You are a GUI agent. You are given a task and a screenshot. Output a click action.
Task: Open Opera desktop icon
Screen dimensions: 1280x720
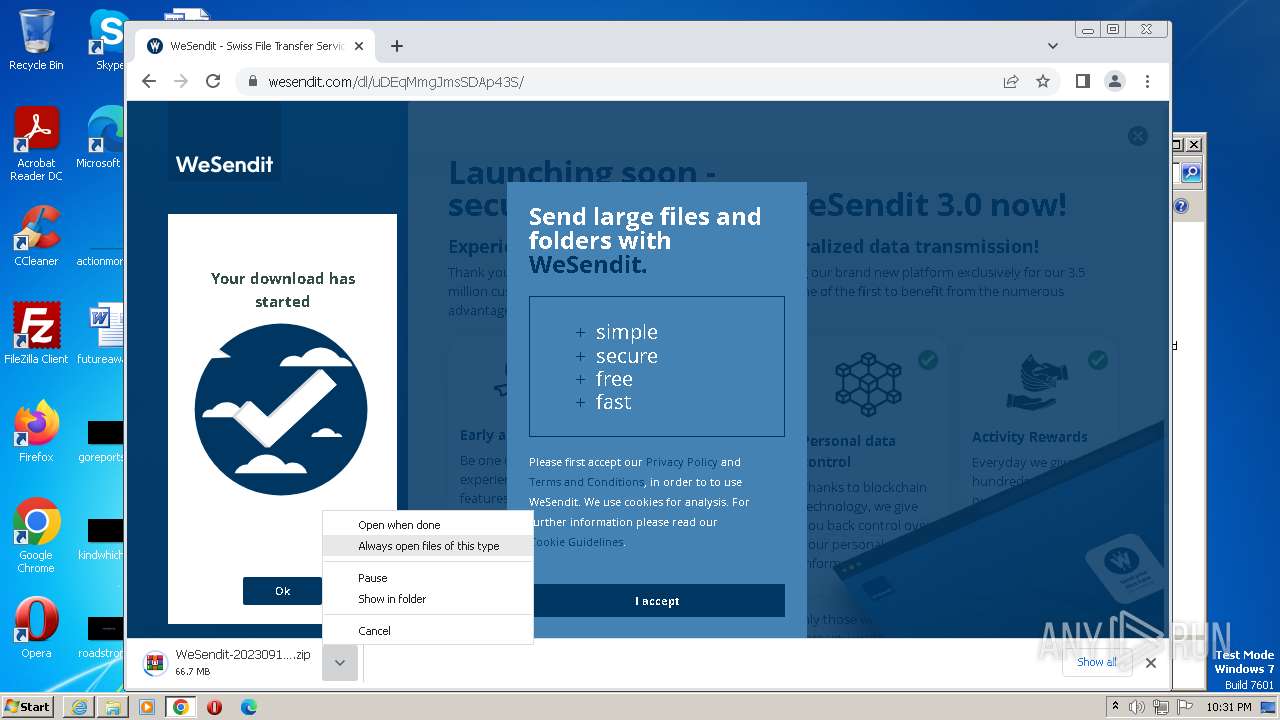point(36,627)
